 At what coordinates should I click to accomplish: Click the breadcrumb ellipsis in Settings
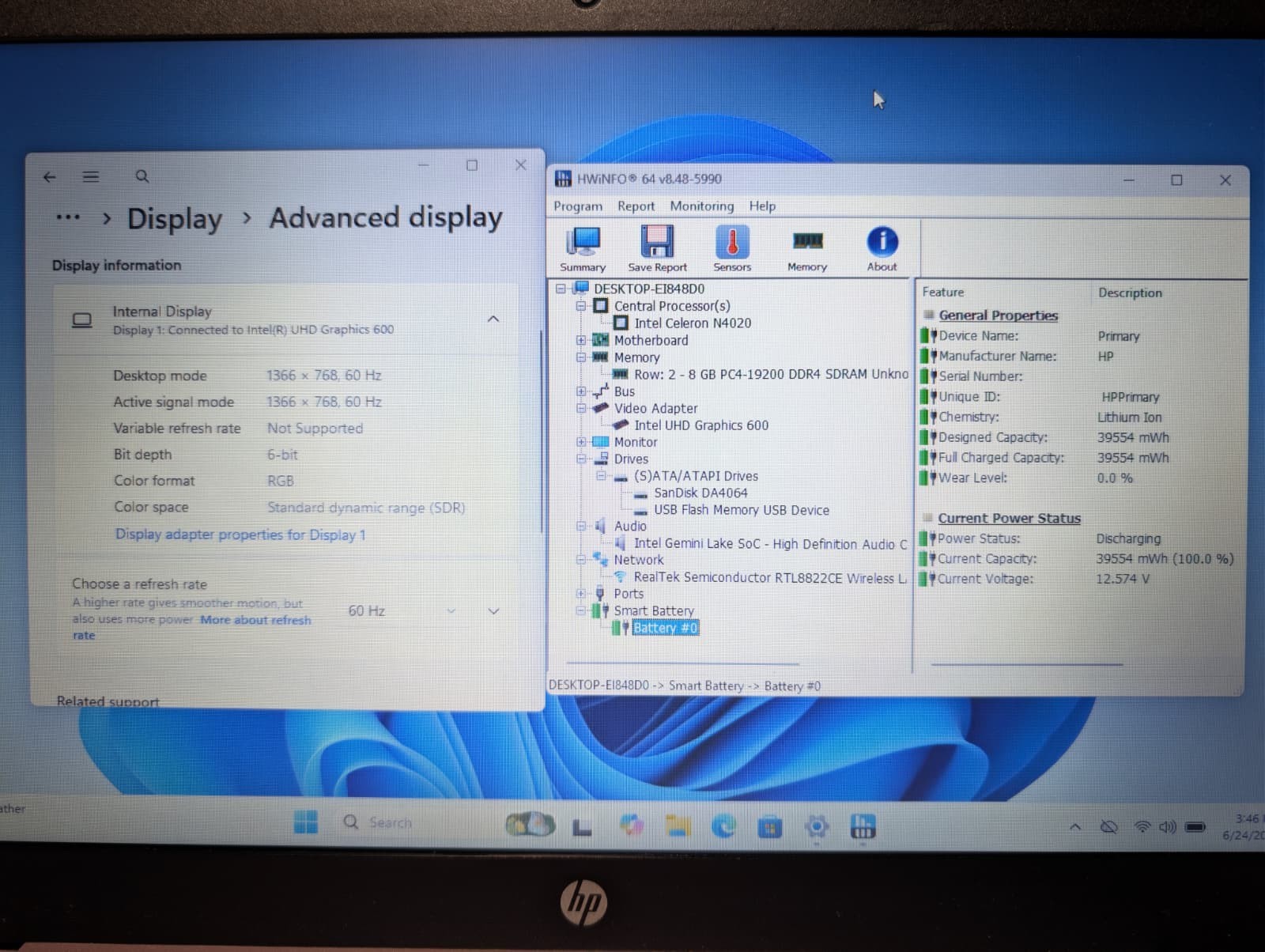coord(68,217)
